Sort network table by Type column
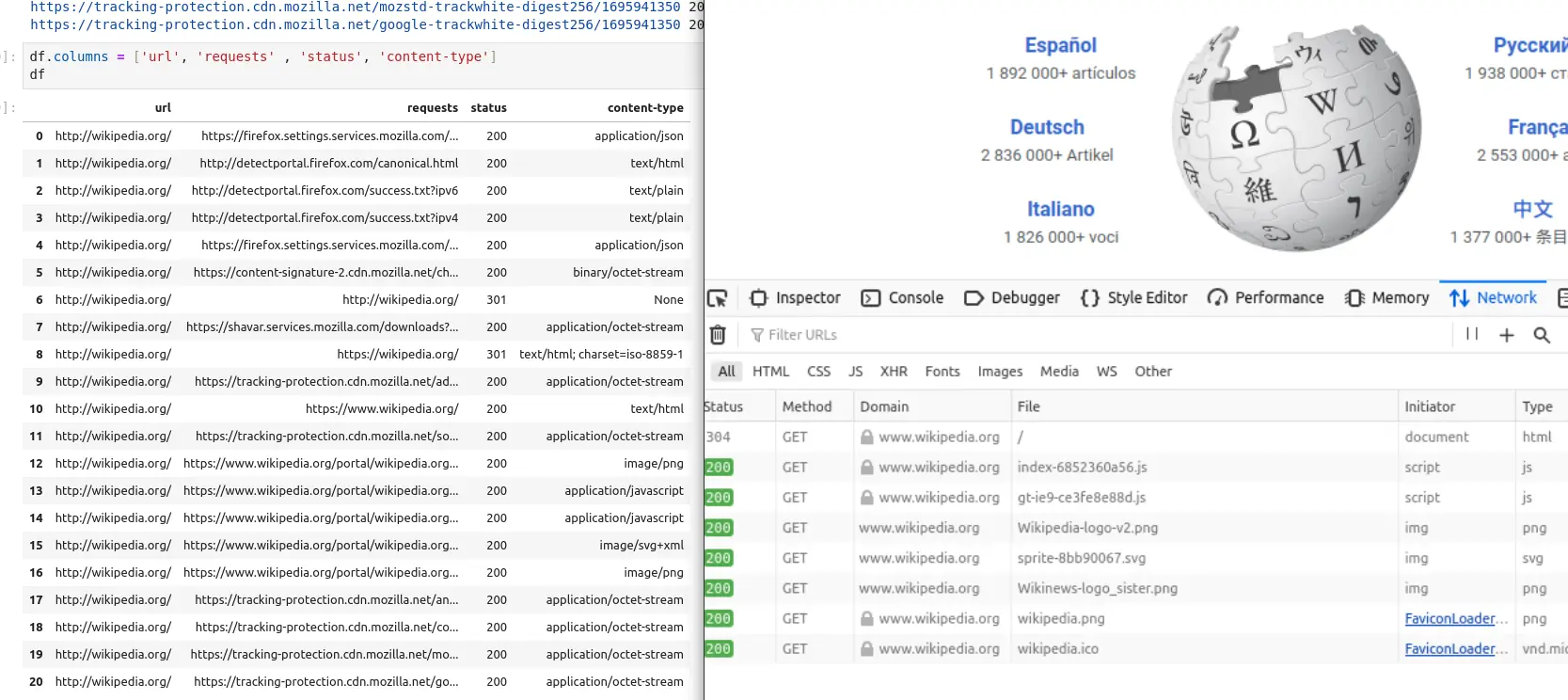Image resolution: width=1568 pixels, height=700 pixels. [x=1542, y=406]
